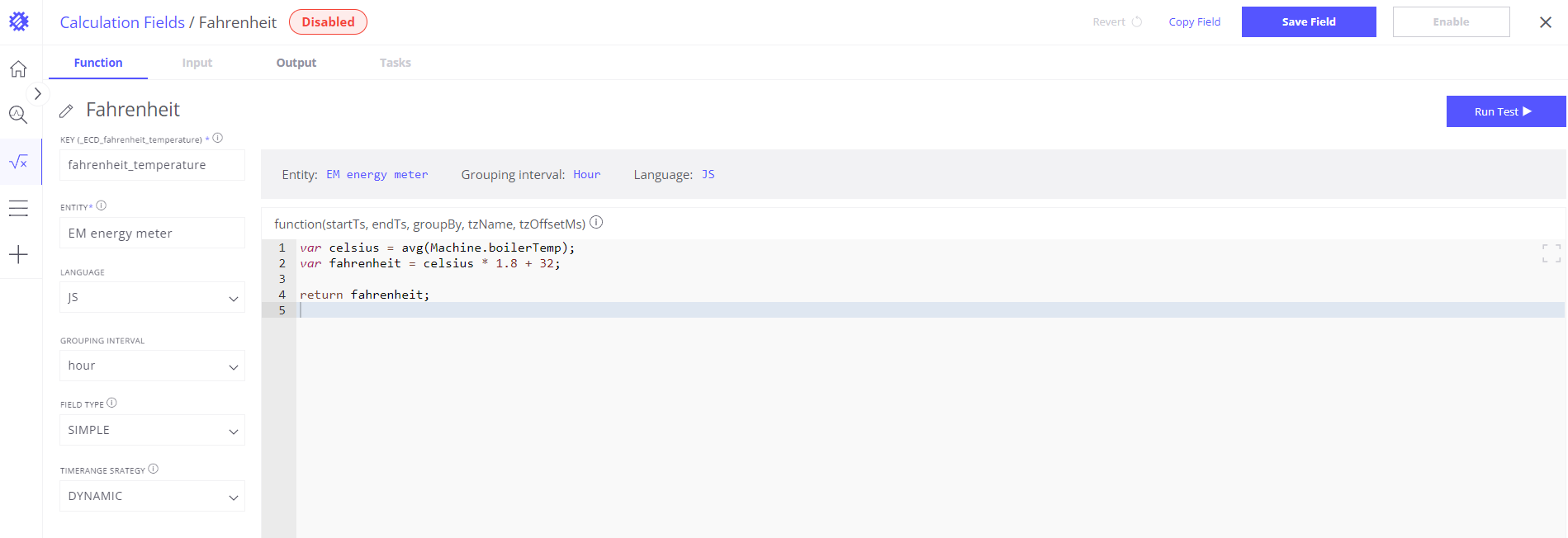Click the Save Field button
Image resolution: width=1568 pixels, height=538 pixels.
tap(1308, 22)
